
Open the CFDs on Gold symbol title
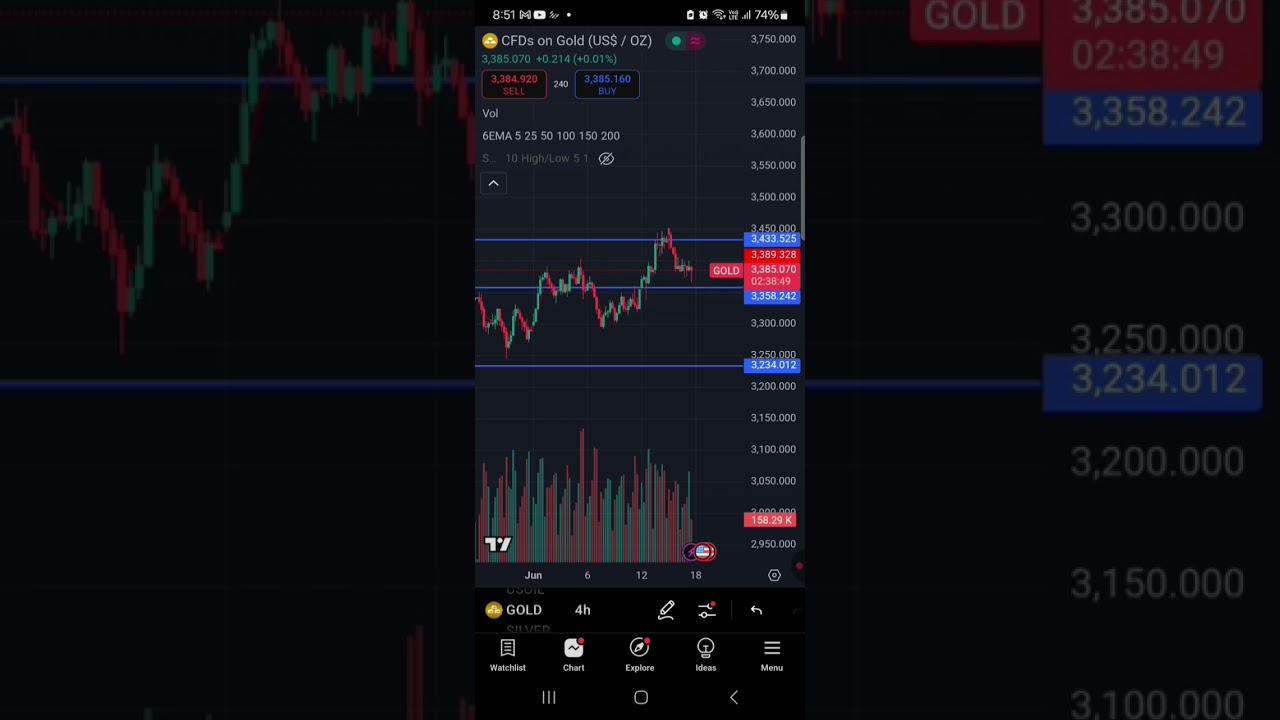click(x=576, y=41)
